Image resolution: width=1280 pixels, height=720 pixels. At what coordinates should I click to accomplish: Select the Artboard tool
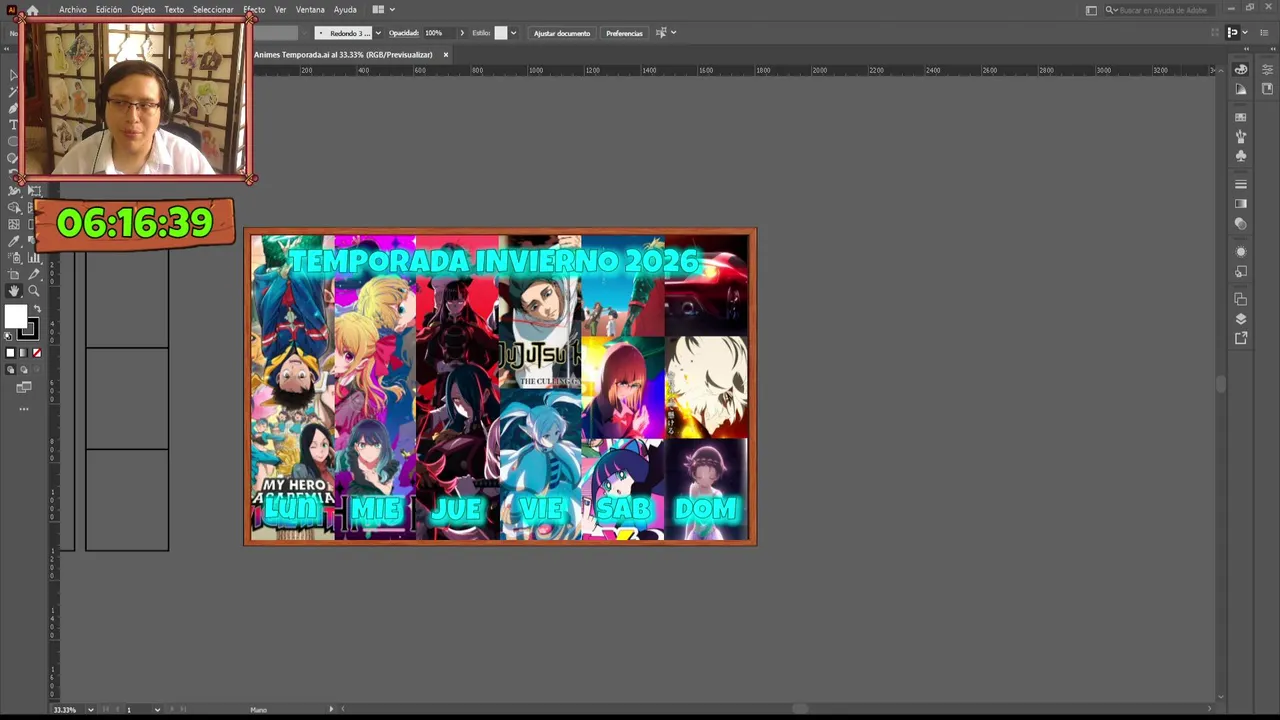[14, 274]
